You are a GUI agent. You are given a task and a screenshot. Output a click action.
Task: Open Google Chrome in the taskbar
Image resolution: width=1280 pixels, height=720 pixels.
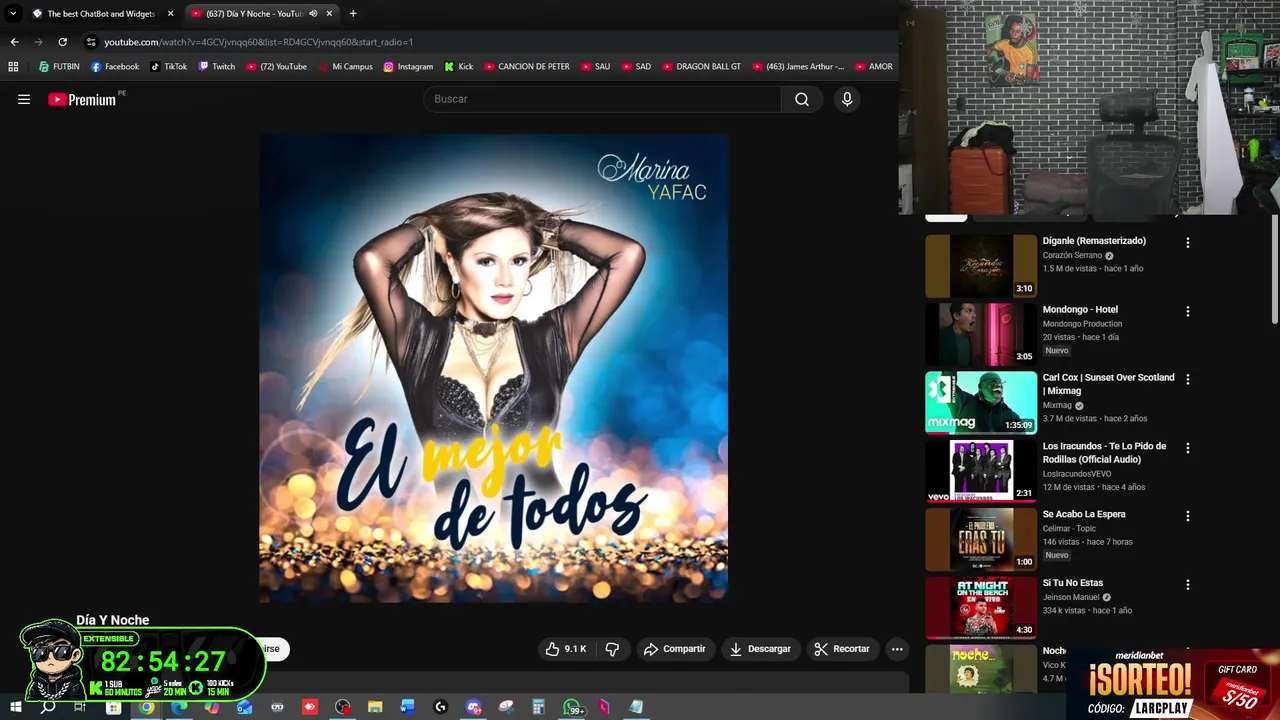(x=147, y=707)
